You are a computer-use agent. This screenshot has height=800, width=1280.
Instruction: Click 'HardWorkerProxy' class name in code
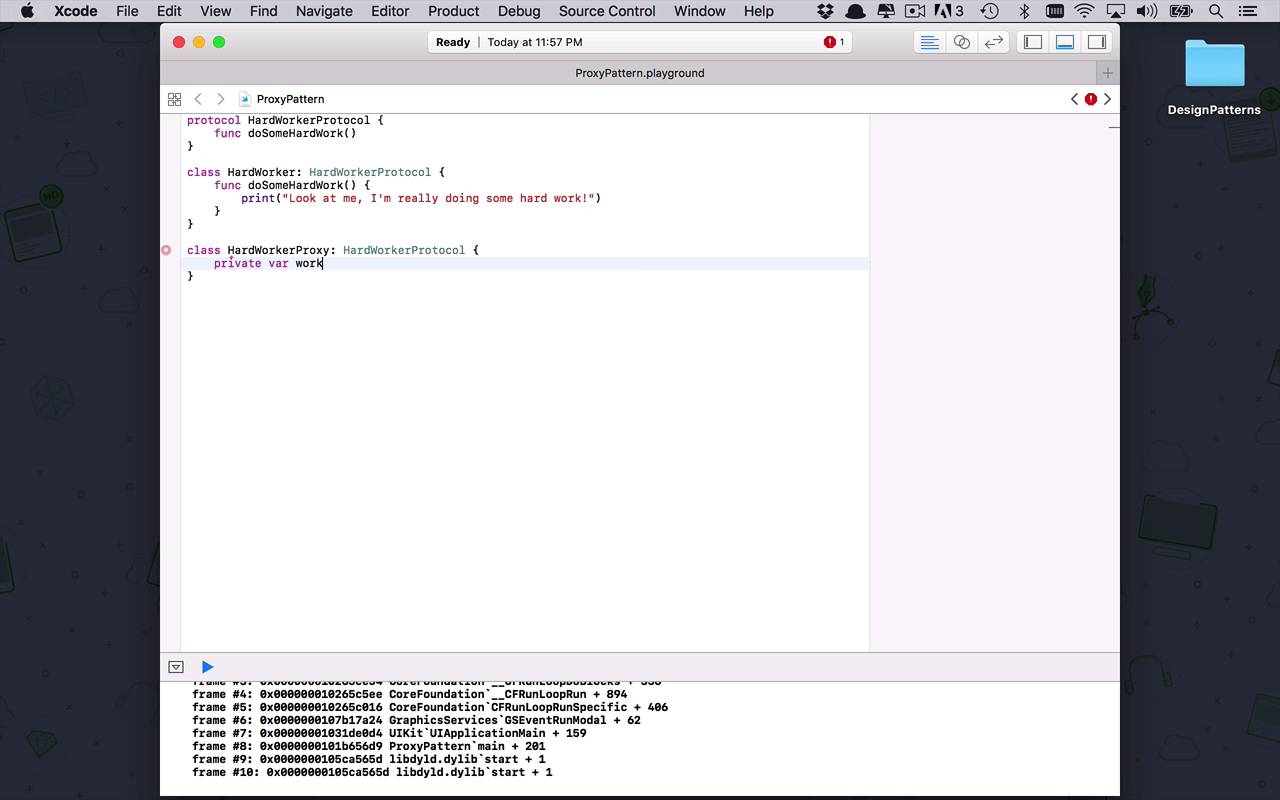click(x=278, y=250)
